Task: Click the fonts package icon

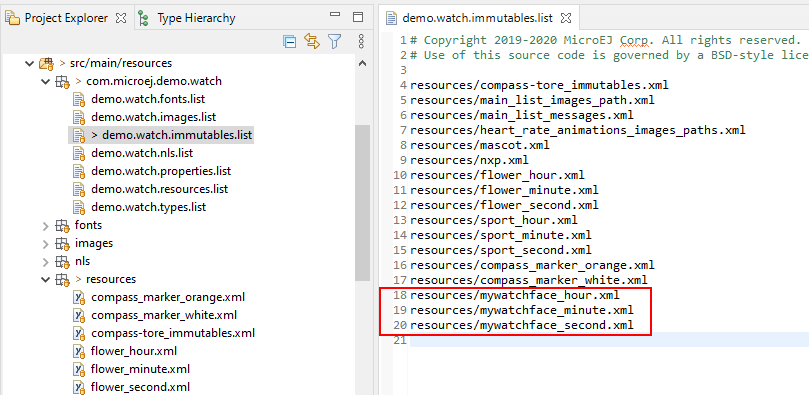Action: click(x=62, y=226)
